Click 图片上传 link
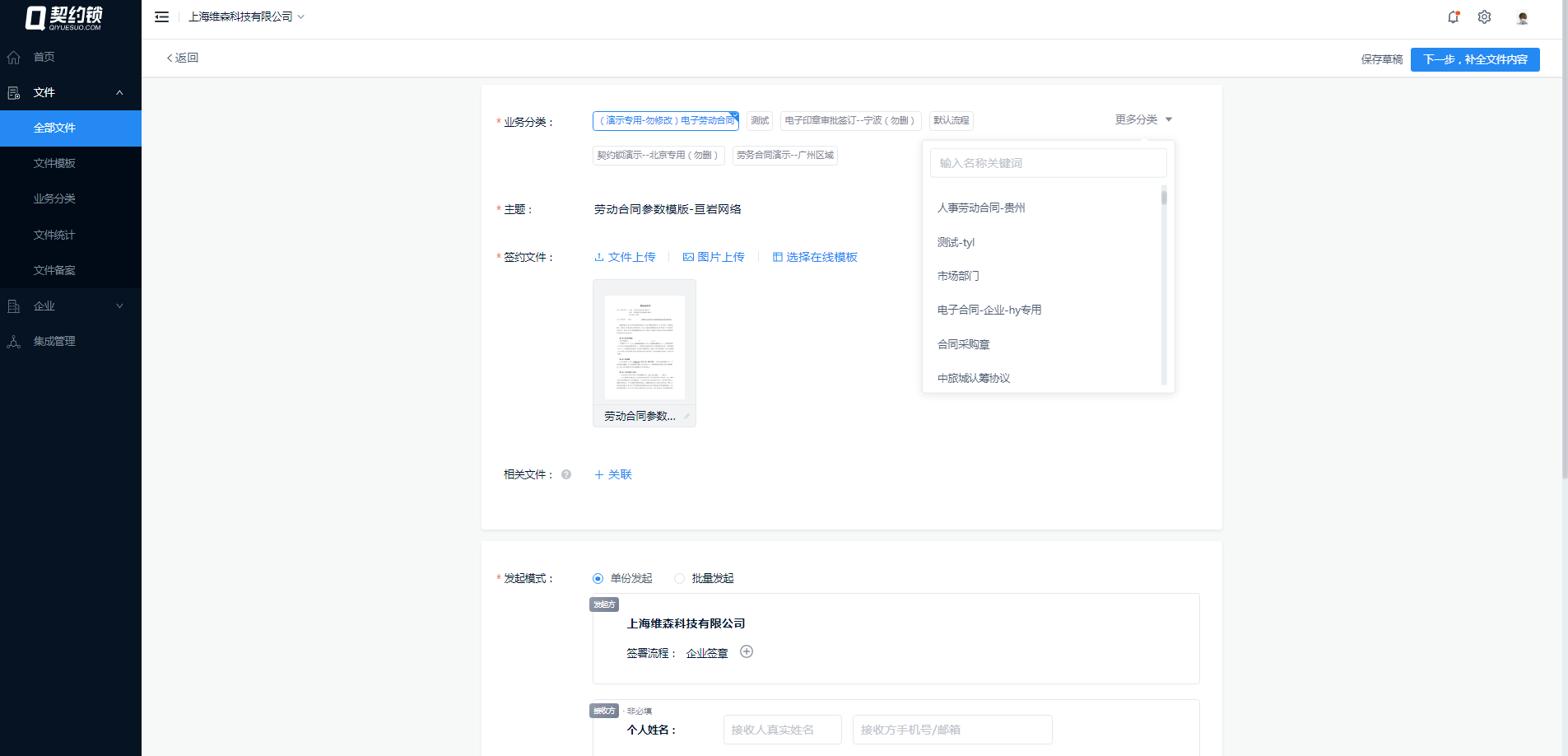 tap(714, 257)
